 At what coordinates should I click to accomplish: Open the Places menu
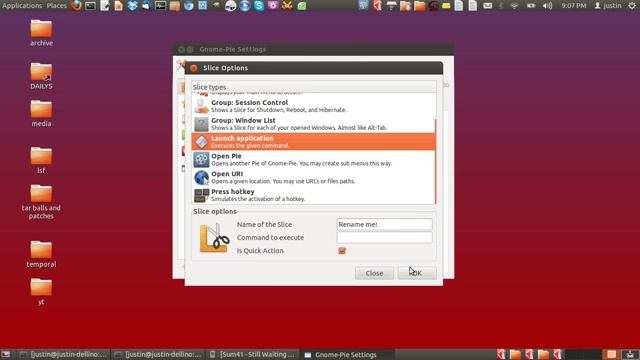click(56, 6)
